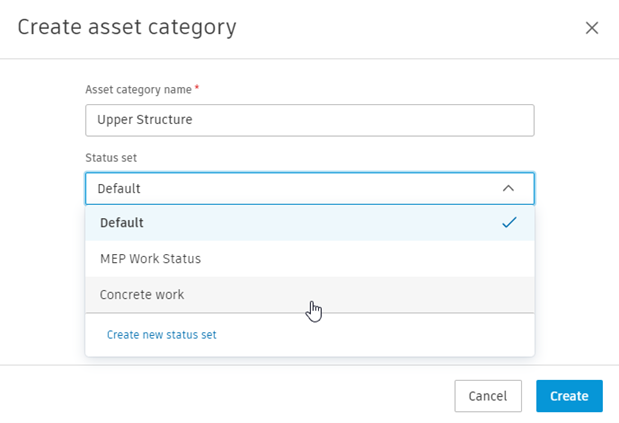
Task: Close the Create asset category dialog
Action: (x=592, y=28)
